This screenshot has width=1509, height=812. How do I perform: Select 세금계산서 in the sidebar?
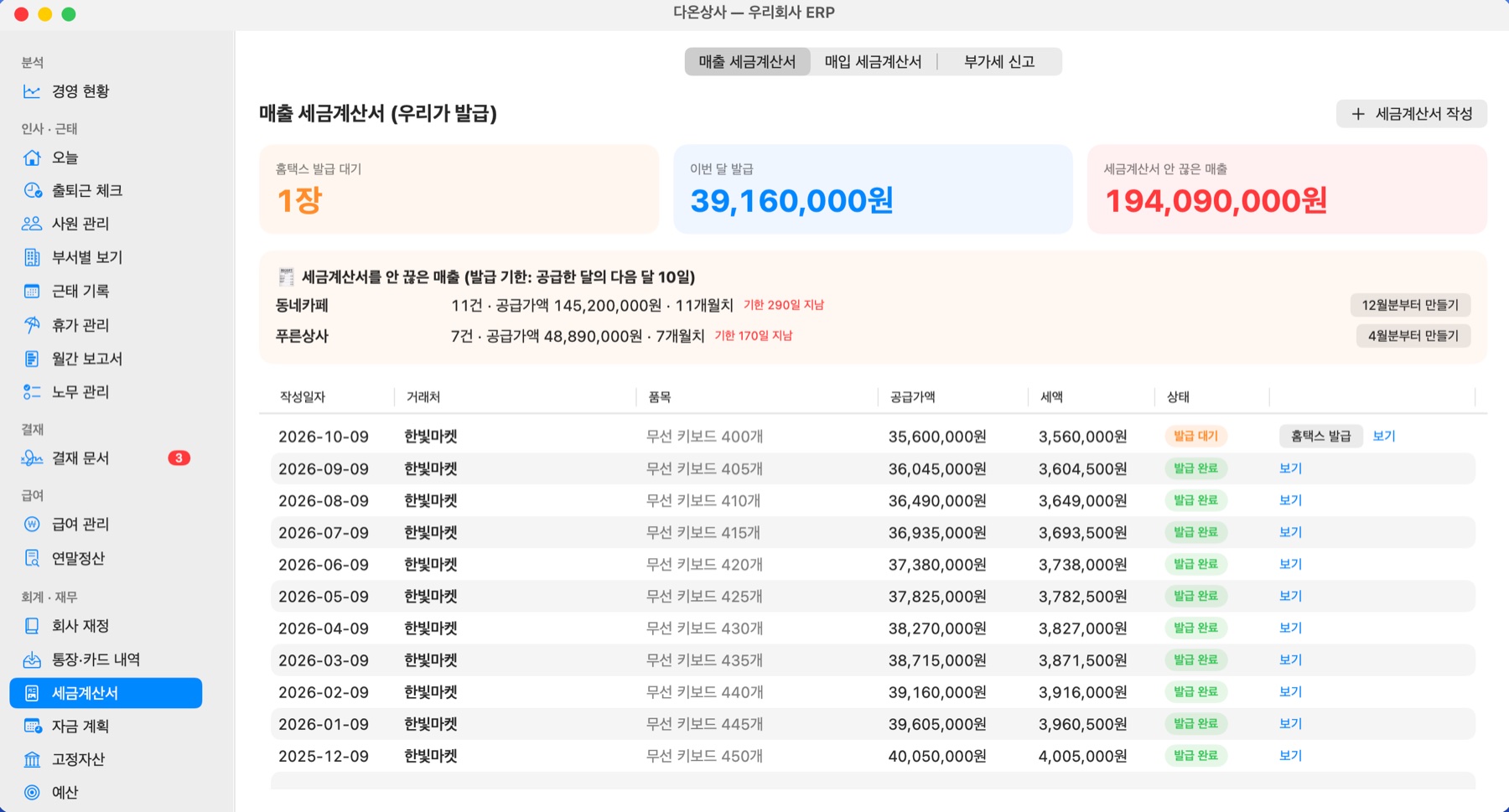click(x=106, y=693)
